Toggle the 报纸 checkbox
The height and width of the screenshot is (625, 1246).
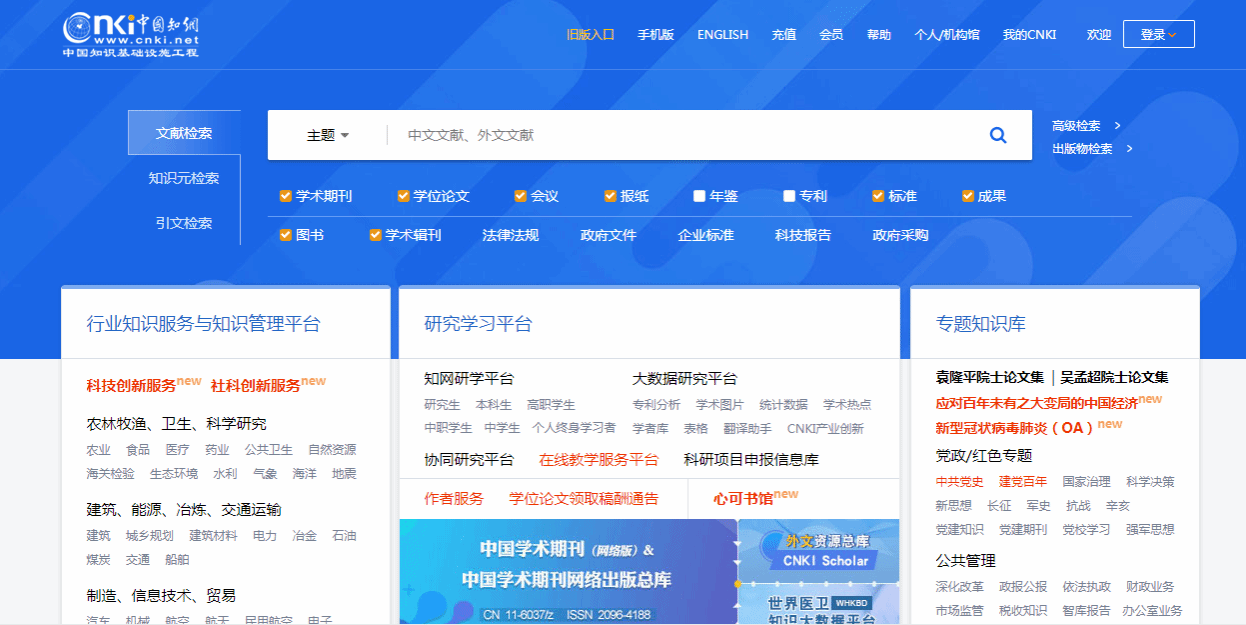pos(610,196)
